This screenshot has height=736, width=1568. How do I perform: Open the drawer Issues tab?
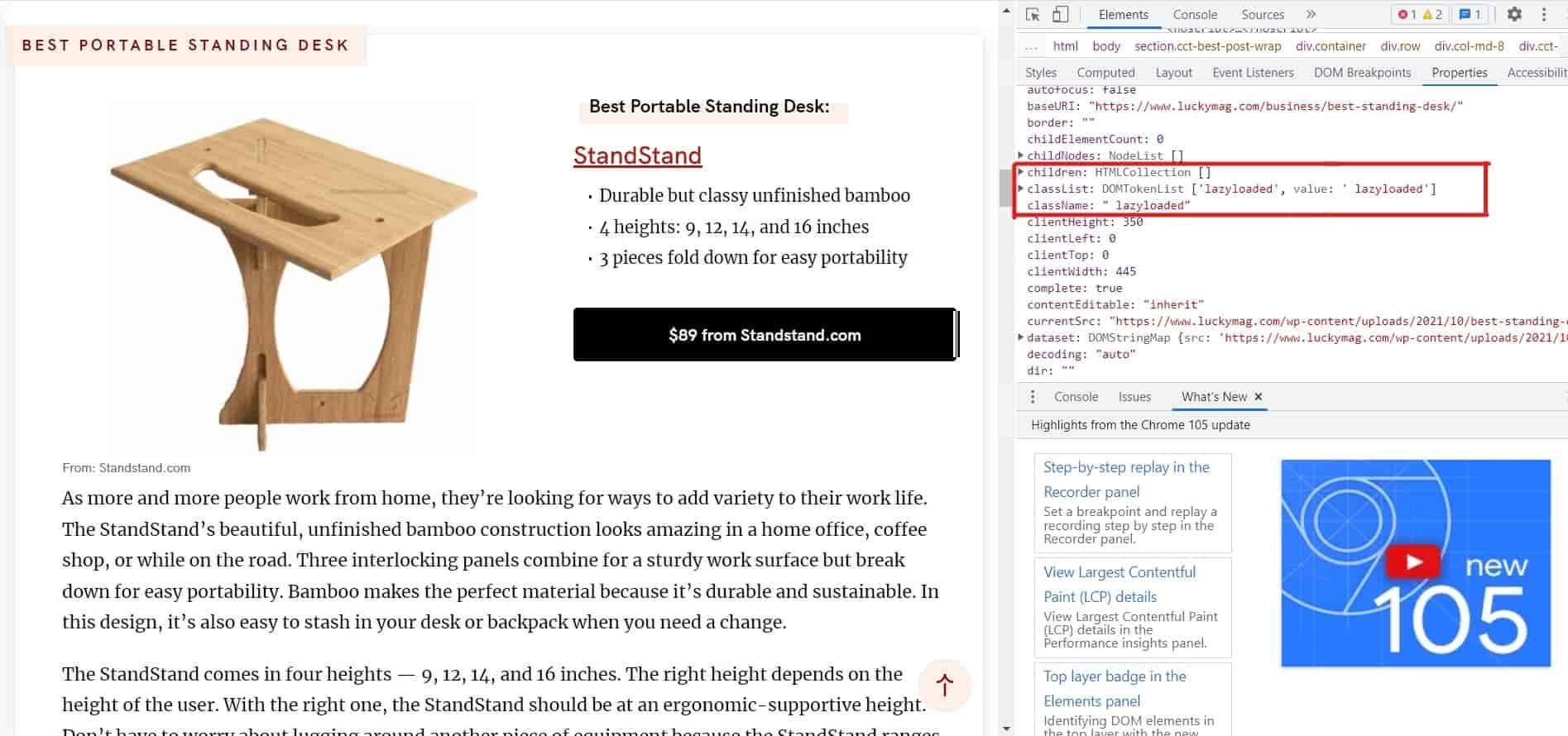click(1134, 397)
